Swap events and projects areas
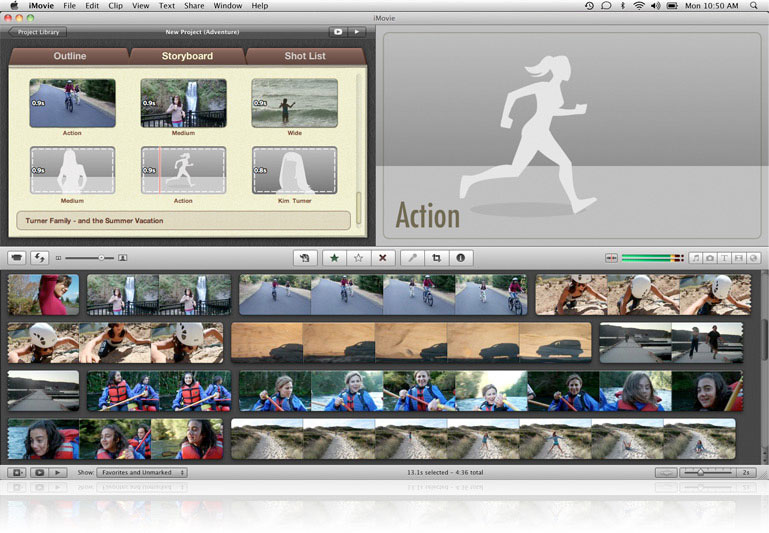This screenshot has width=769, height=533. pos(40,258)
